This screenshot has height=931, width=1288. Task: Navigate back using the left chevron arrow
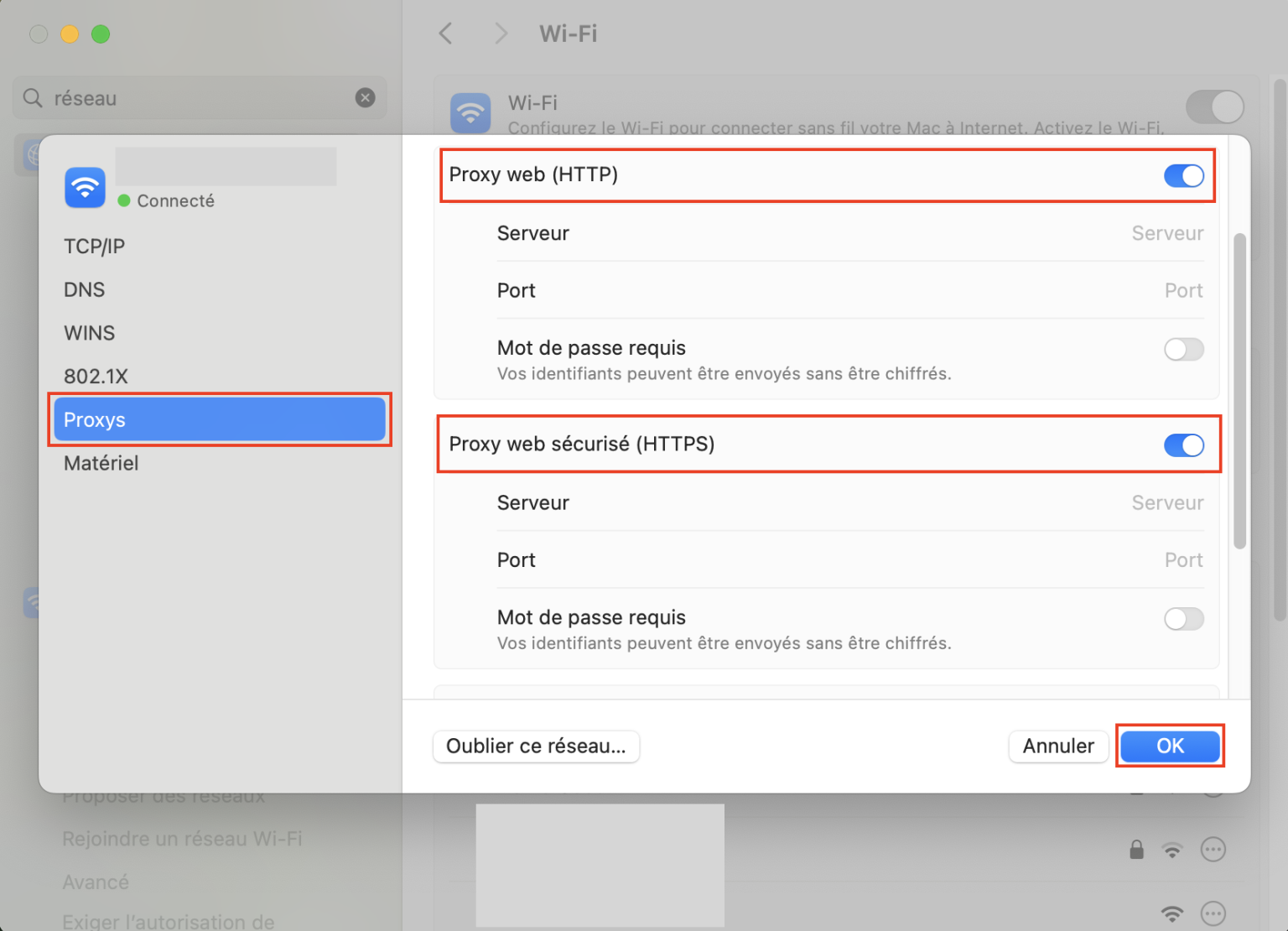coord(445,33)
